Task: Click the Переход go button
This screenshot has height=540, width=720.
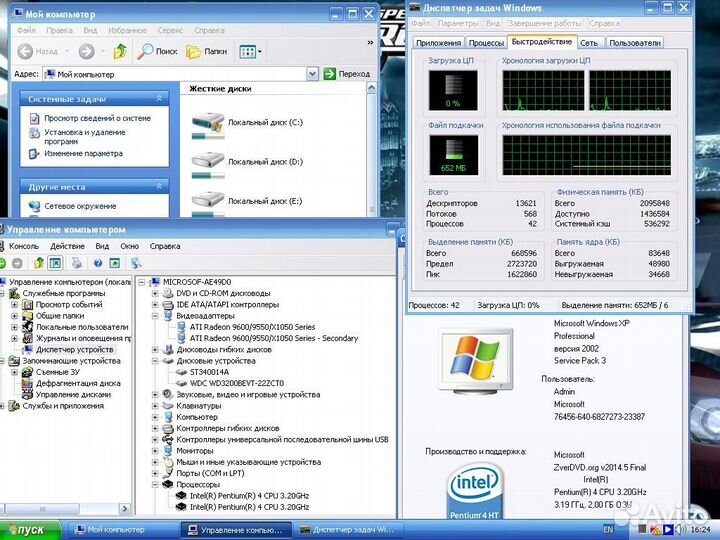Action: (347, 74)
